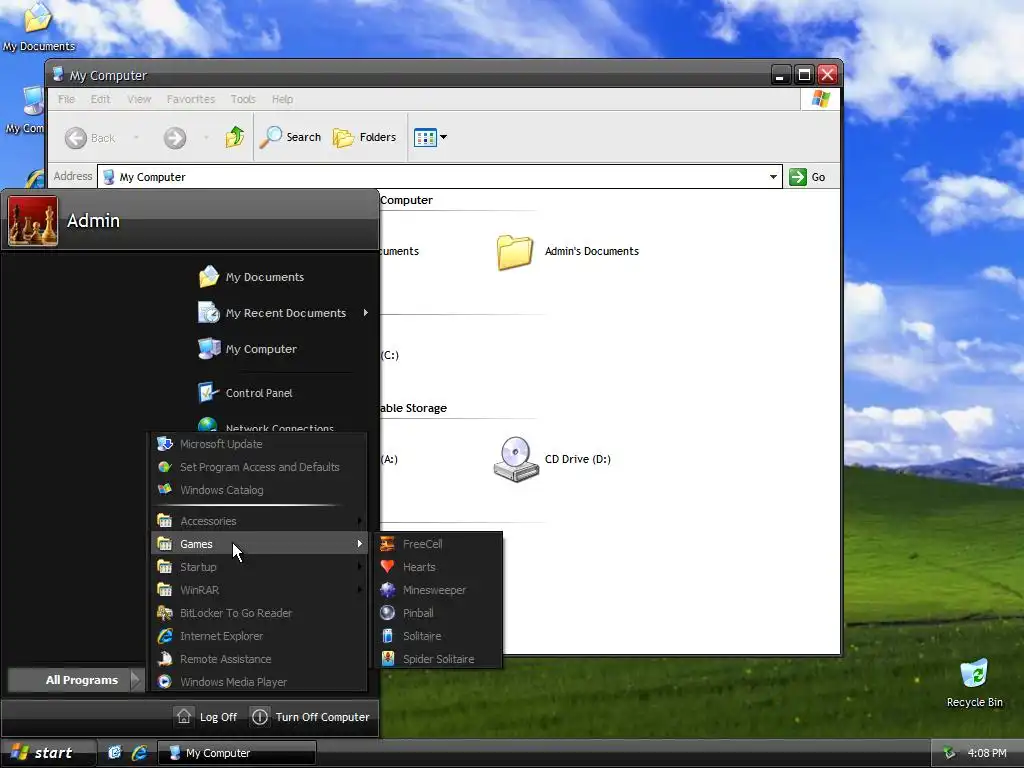
Task: Launch BitLocker To Go Reader
Action: (x=259, y=613)
